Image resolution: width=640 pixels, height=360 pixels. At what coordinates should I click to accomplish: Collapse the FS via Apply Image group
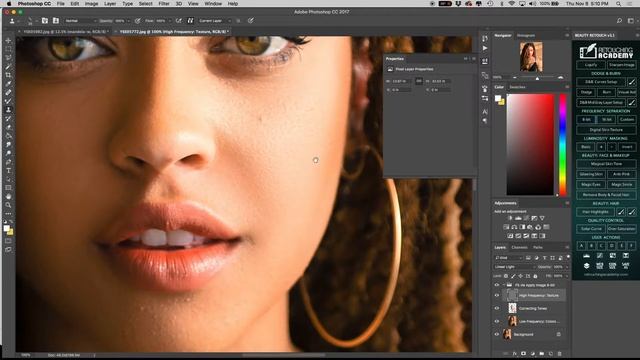[504, 285]
